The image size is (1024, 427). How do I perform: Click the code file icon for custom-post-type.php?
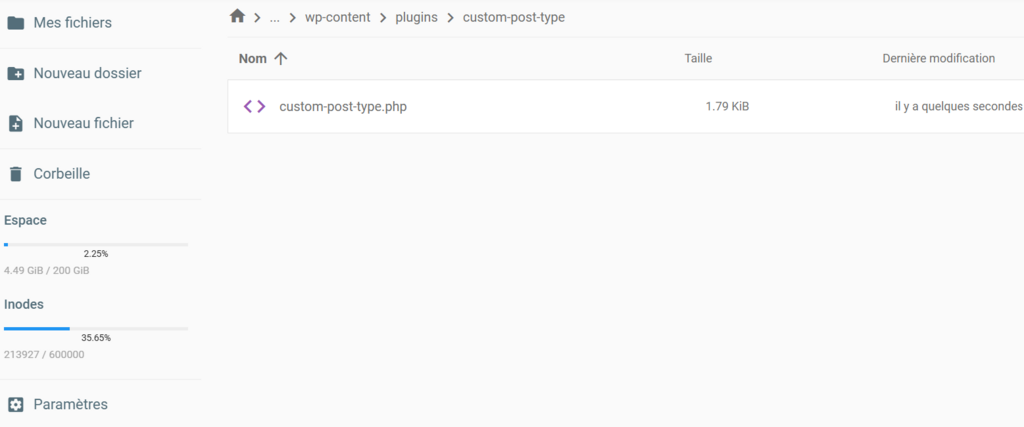pos(255,106)
